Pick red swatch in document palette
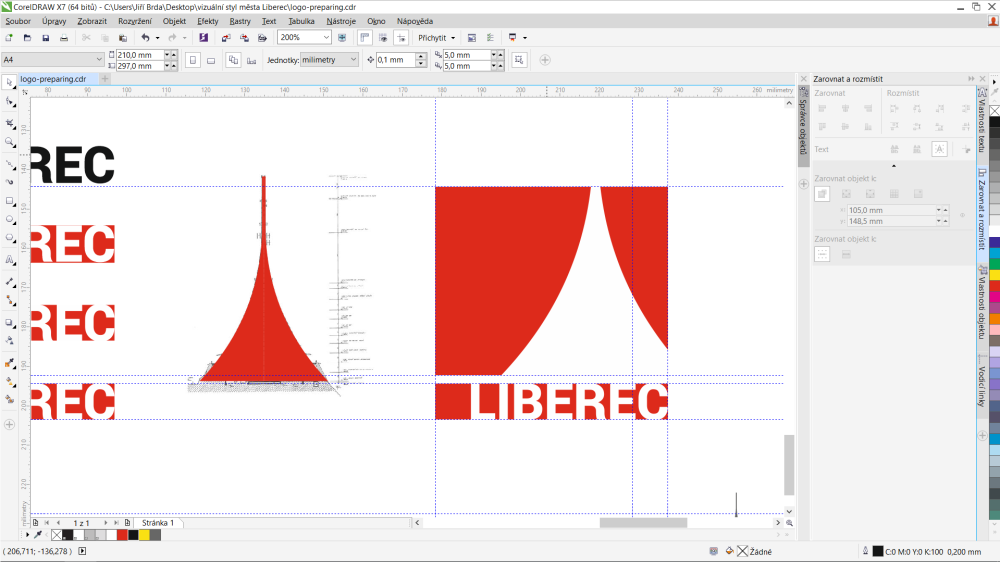The width and height of the screenshot is (1000, 562). click(x=122, y=535)
